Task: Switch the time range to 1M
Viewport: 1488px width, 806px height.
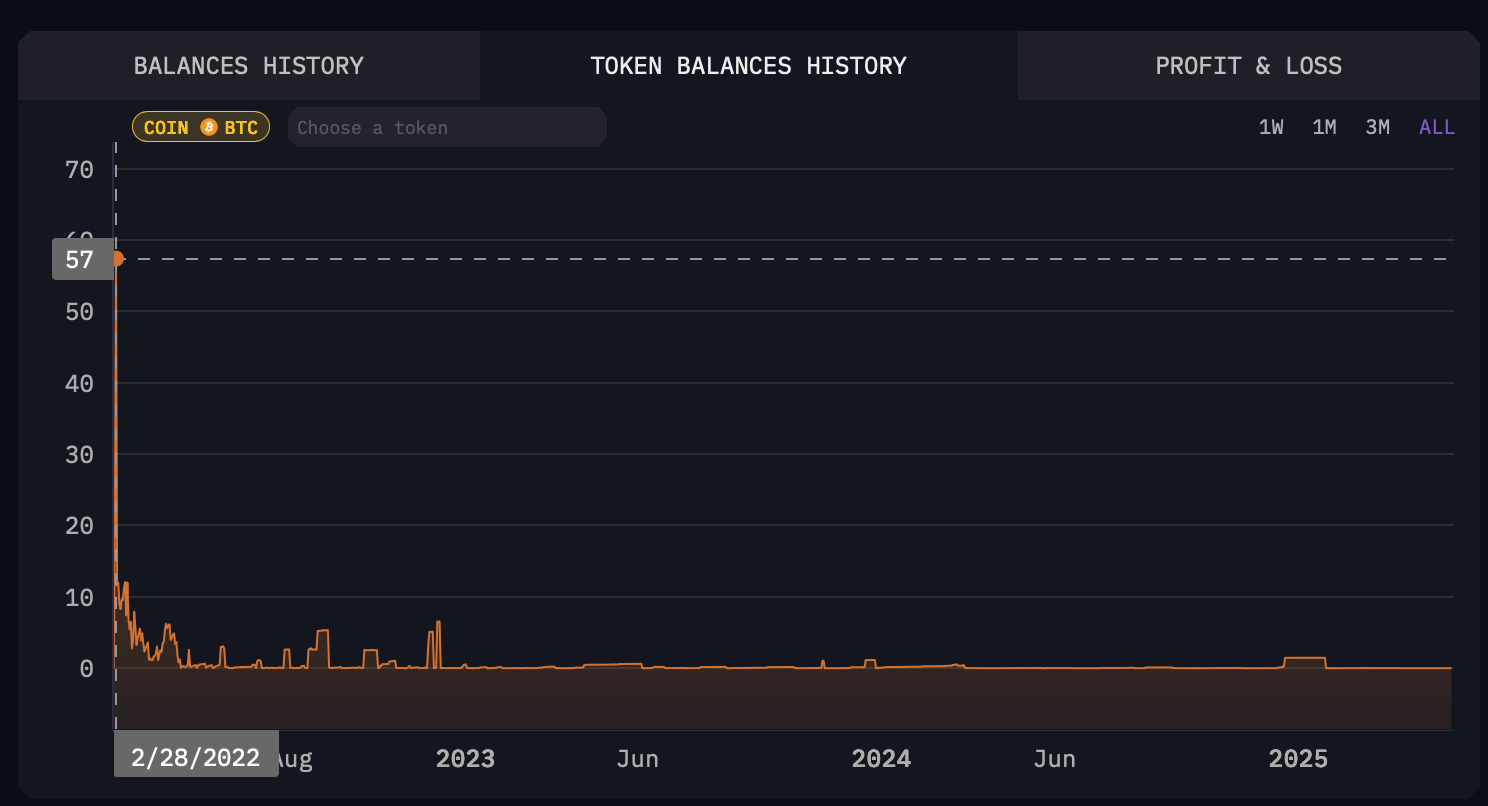Action: (1324, 128)
